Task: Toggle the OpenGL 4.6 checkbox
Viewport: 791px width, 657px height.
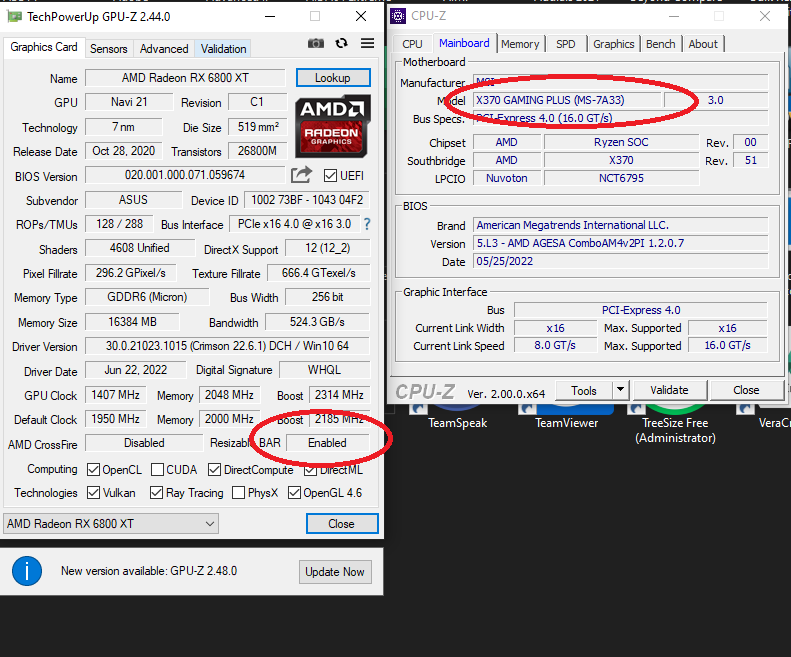Action: [x=294, y=492]
